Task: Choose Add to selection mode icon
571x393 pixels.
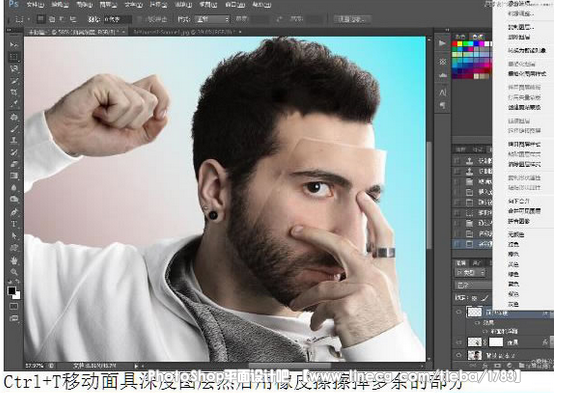Action: [x=52, y=19]
